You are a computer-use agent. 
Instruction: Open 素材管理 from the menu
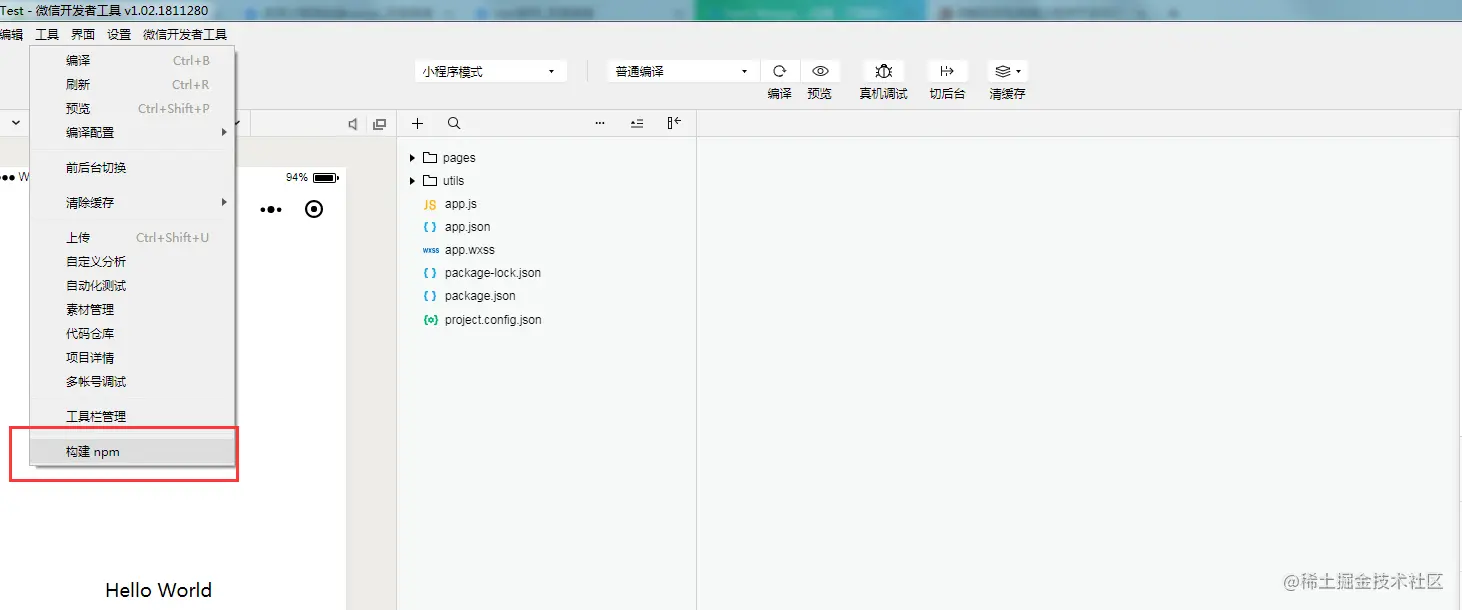pyautogui.click(x=133, y=309)
